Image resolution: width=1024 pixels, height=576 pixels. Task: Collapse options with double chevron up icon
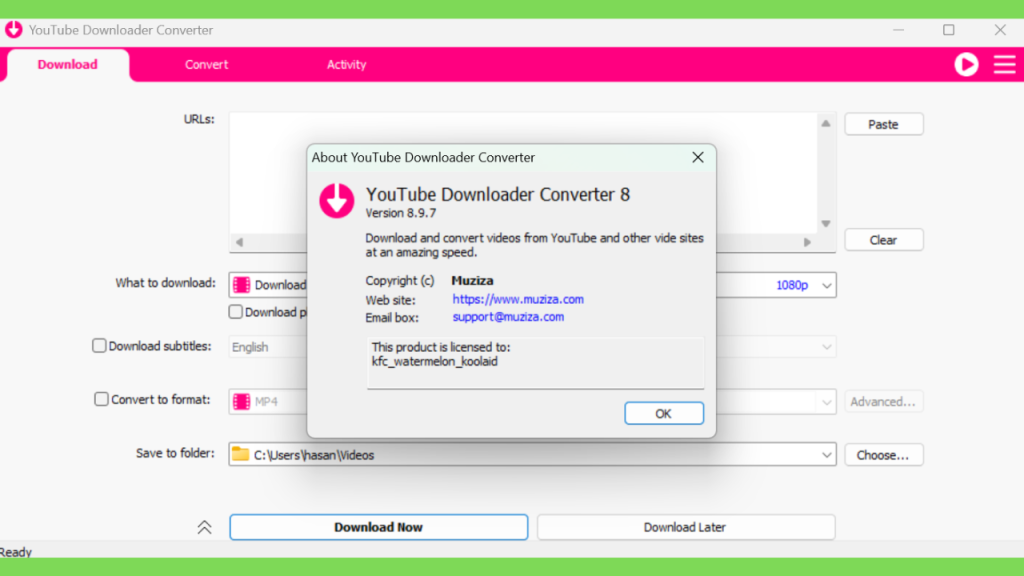[x=204, y=527]
